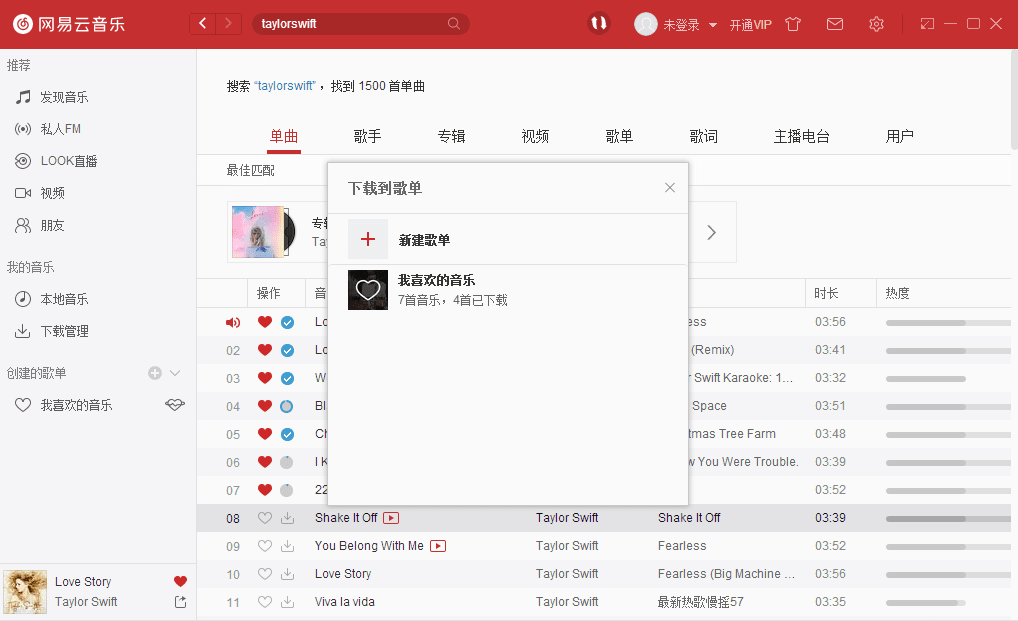Click the right chevron in best match
The image size is (1018, 621).
(712, 232)
